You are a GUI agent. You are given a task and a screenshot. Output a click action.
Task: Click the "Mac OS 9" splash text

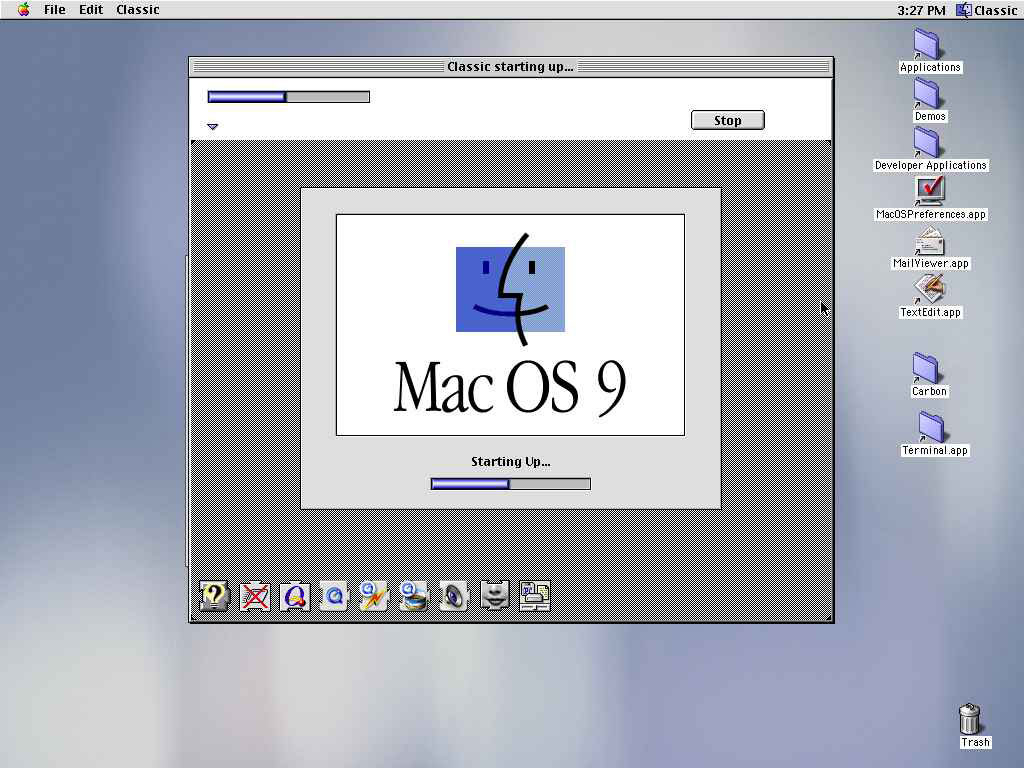(x=510, y=387)
